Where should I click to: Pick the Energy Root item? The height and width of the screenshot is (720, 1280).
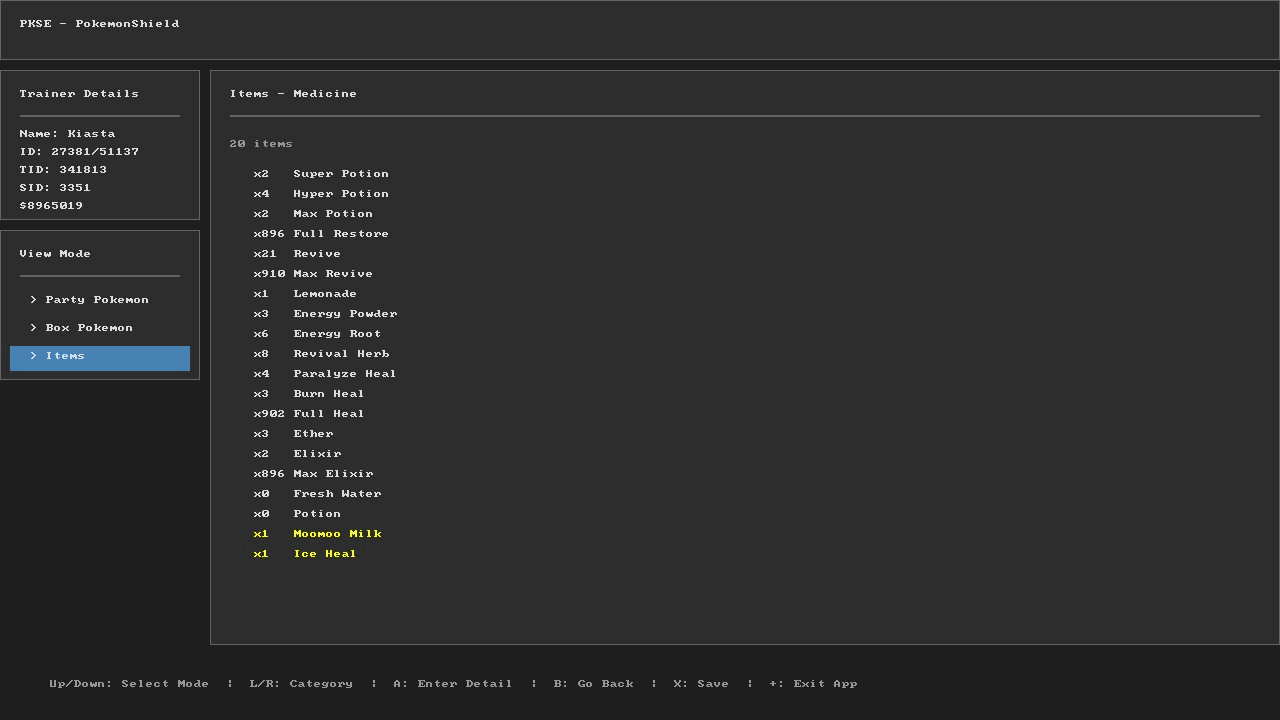(x=317, y=334)
